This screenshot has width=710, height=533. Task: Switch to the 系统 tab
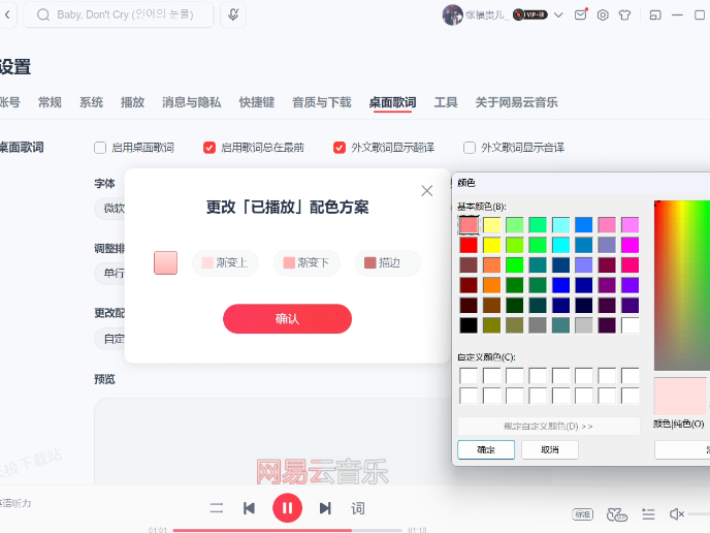click(91, 102)
